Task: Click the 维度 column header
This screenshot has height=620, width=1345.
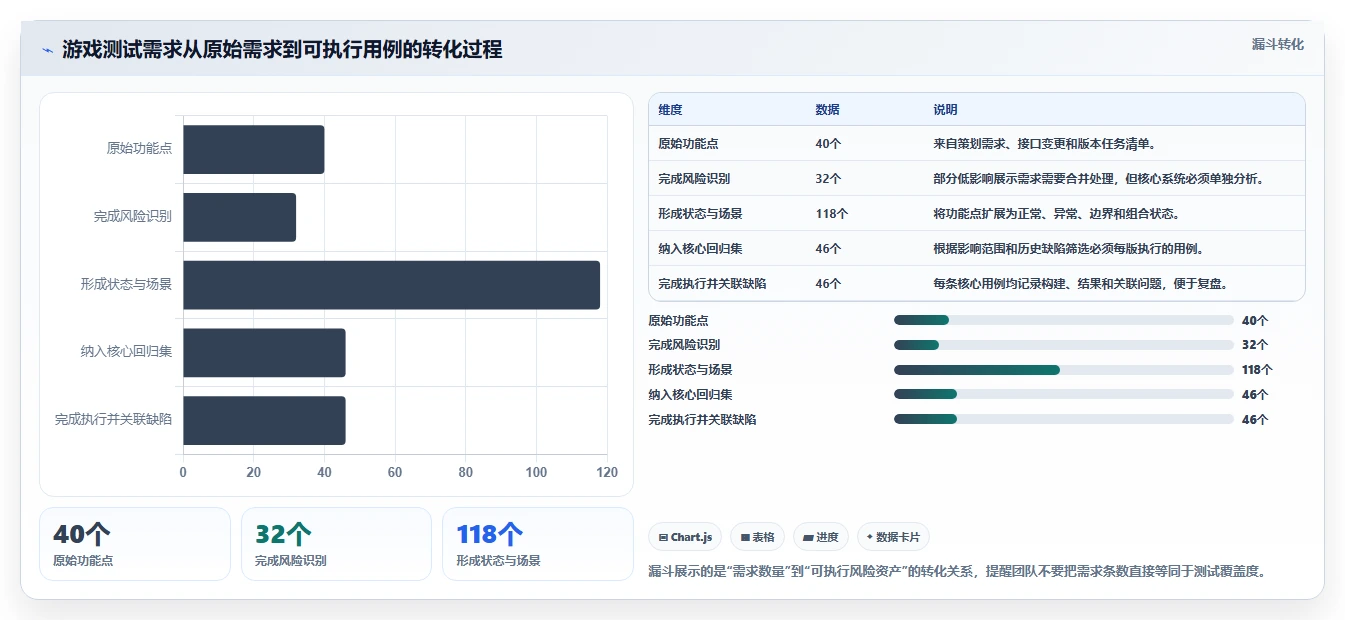Action: 670,110
